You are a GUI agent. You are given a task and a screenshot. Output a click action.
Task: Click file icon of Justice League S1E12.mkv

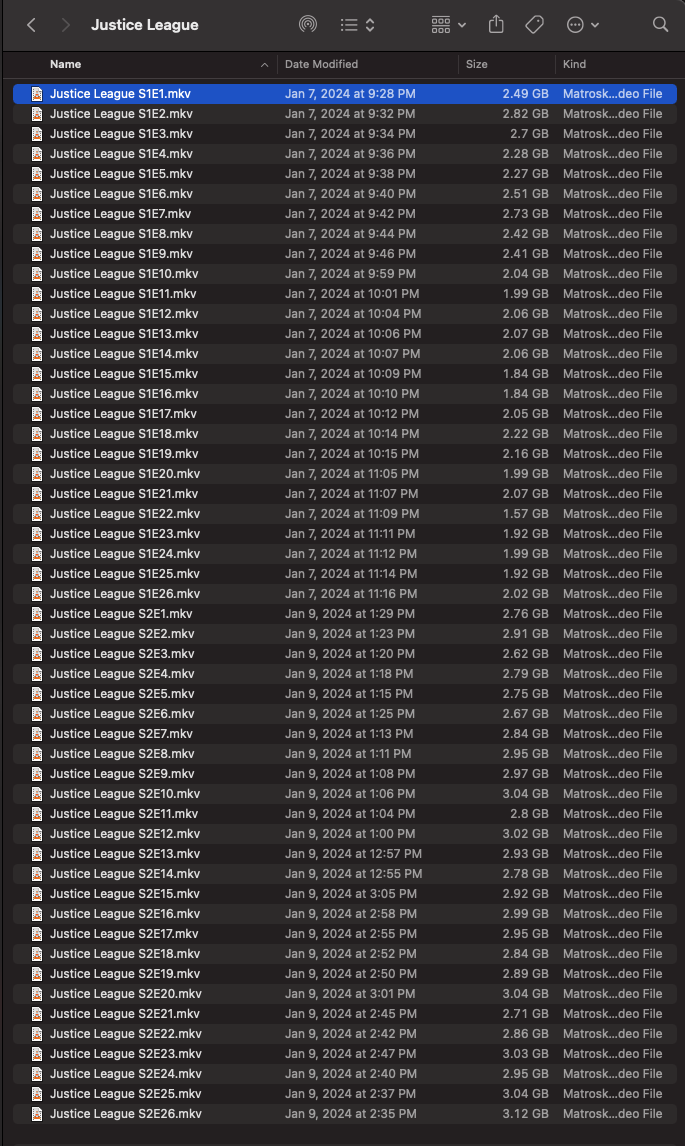click(37, 314)
